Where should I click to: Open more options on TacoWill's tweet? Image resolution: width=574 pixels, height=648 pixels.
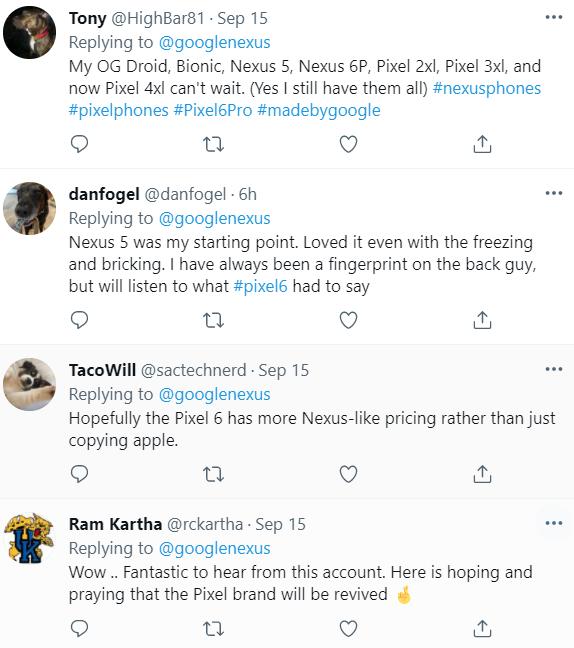(x=554, y=369)
